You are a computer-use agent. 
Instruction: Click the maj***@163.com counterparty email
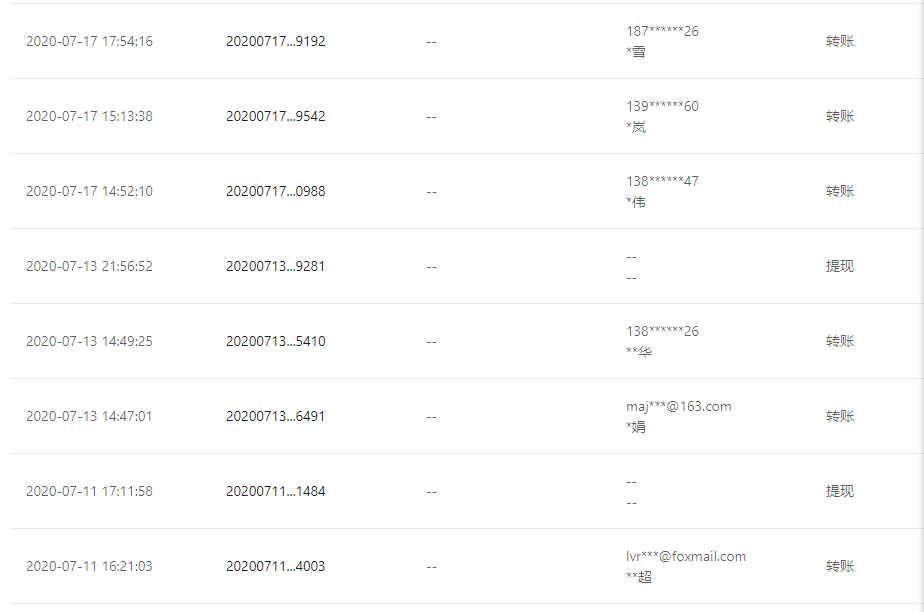click(678, 406)
